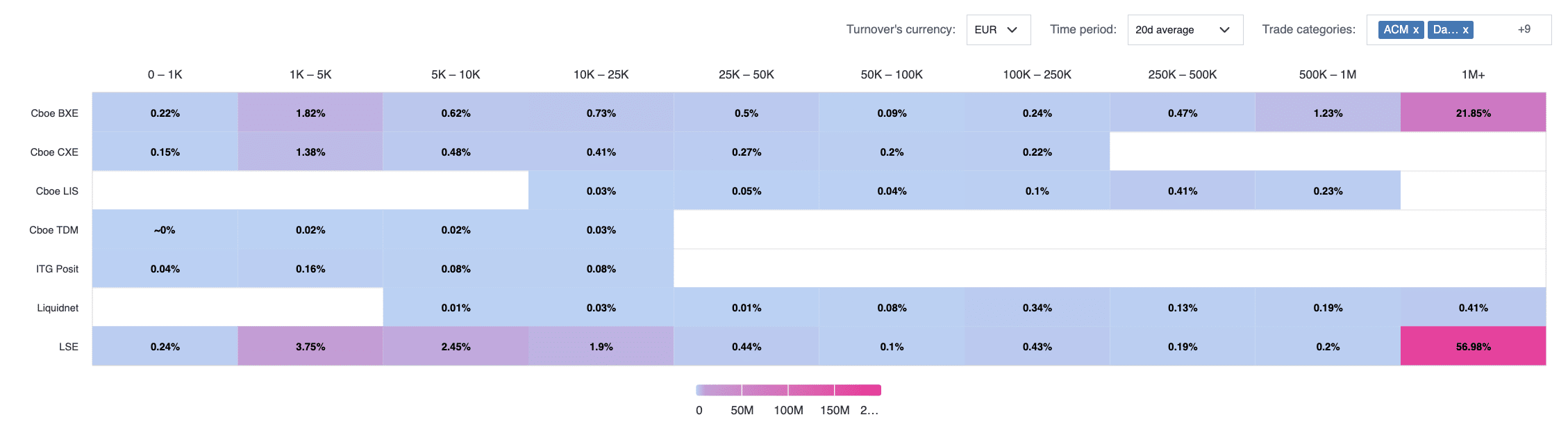This screenshot has height=424, width=1568.
Task: Click Liquidnet 1M+ cell showing 0.41%
Action: coord(1473,307)
